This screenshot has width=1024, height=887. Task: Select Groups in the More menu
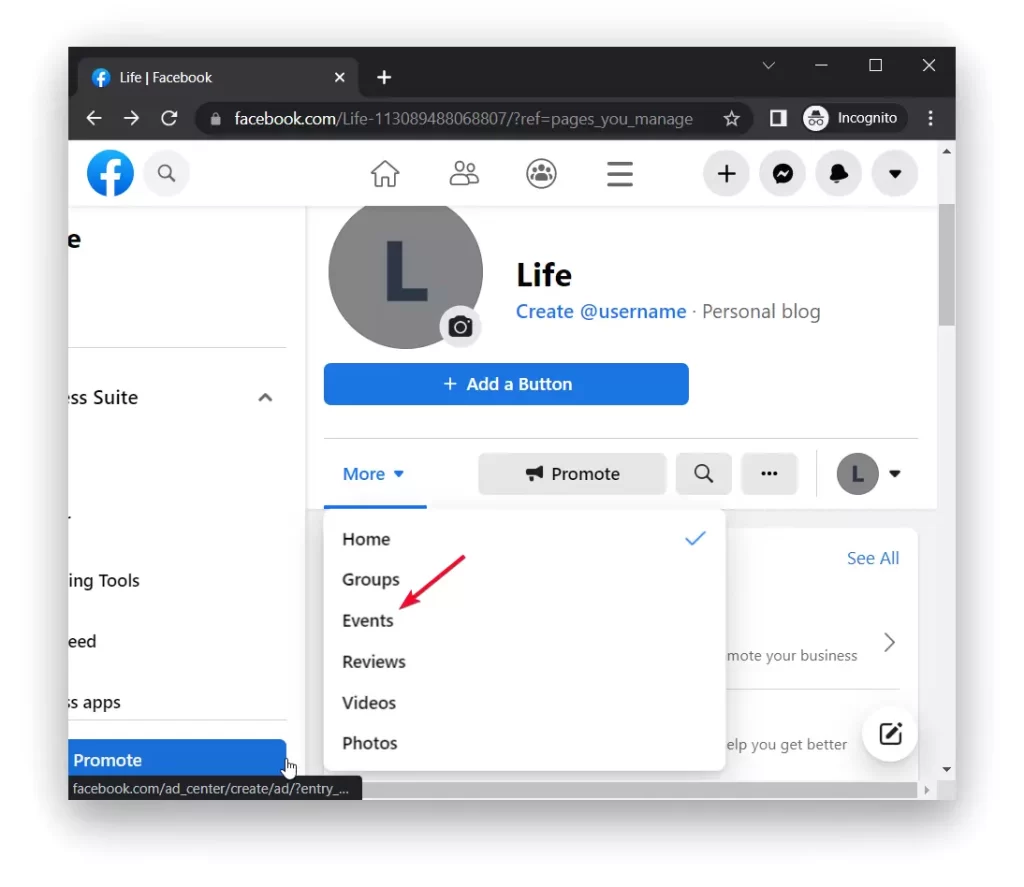[524, 580]
